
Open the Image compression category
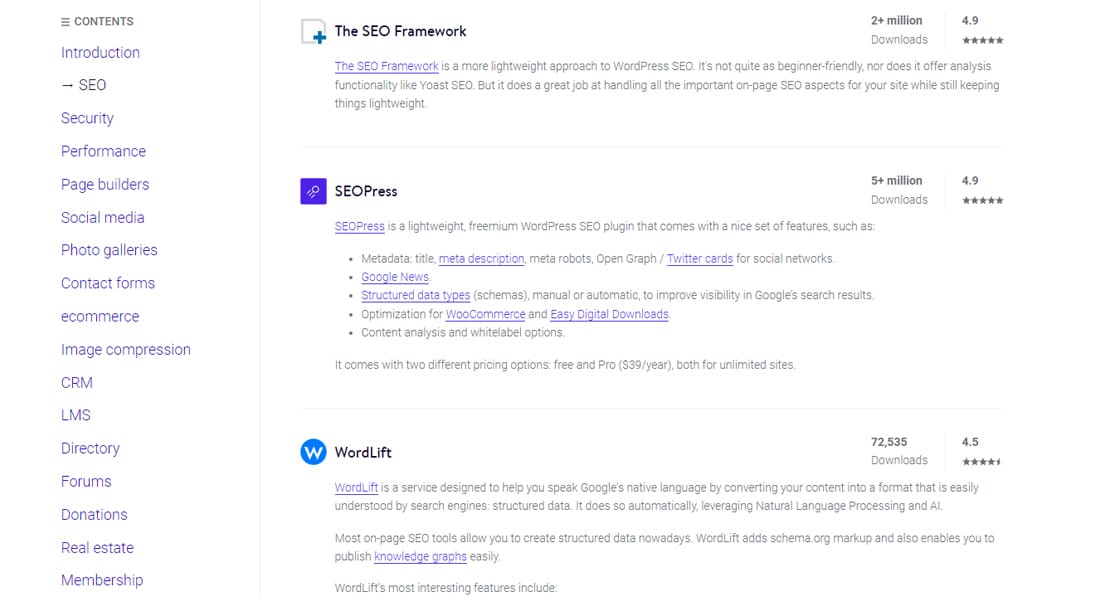coord(125,349)
